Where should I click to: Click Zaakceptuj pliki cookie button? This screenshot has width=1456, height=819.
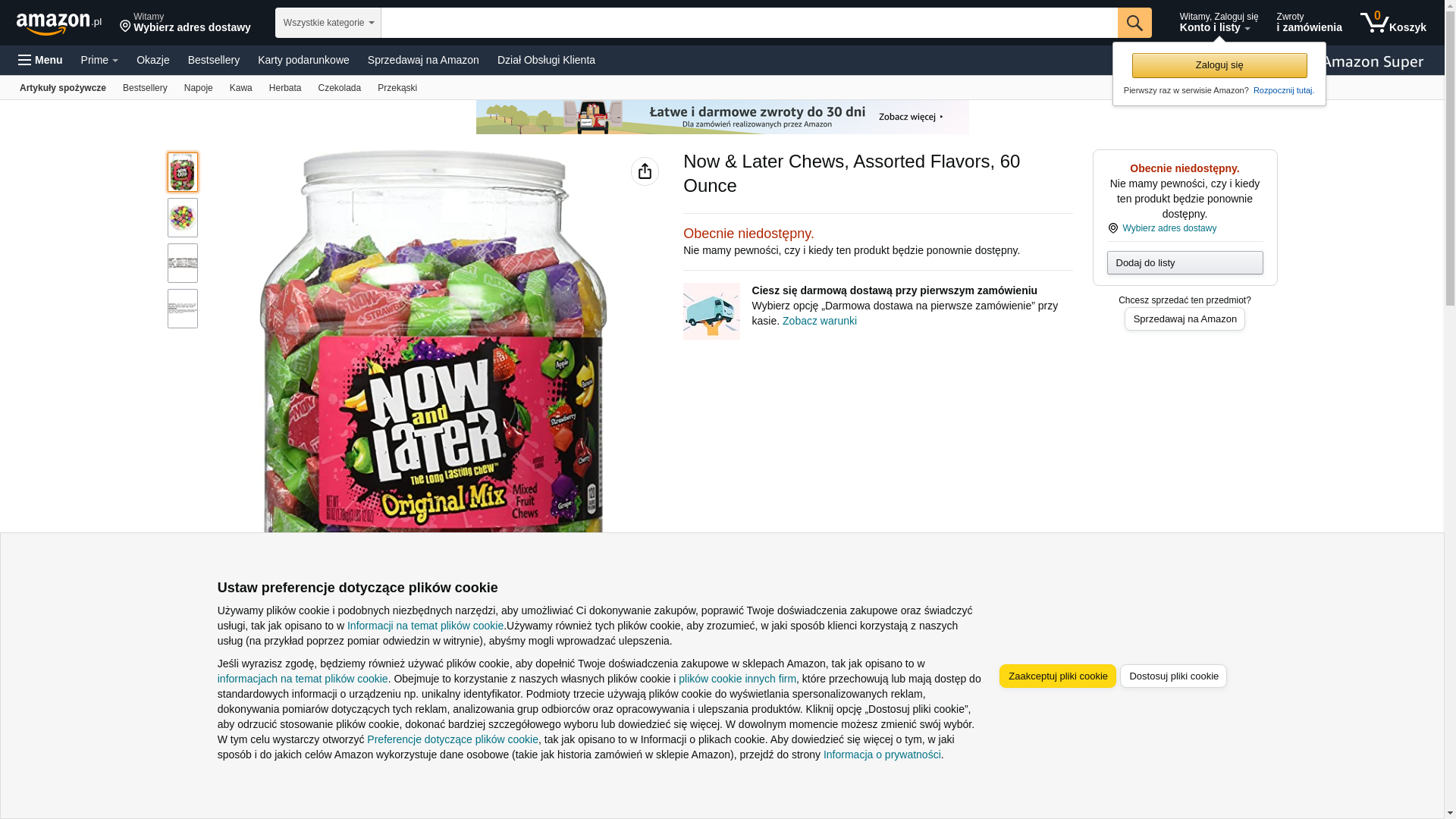pyautogui.click(x=1058, y=676)
